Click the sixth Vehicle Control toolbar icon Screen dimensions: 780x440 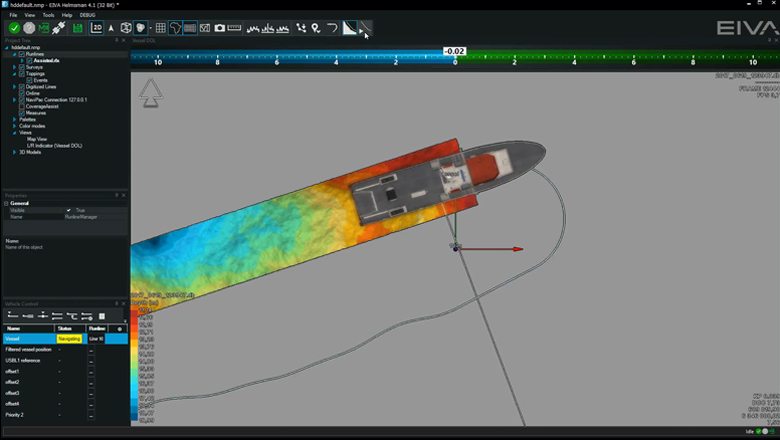tap(87, 316)
